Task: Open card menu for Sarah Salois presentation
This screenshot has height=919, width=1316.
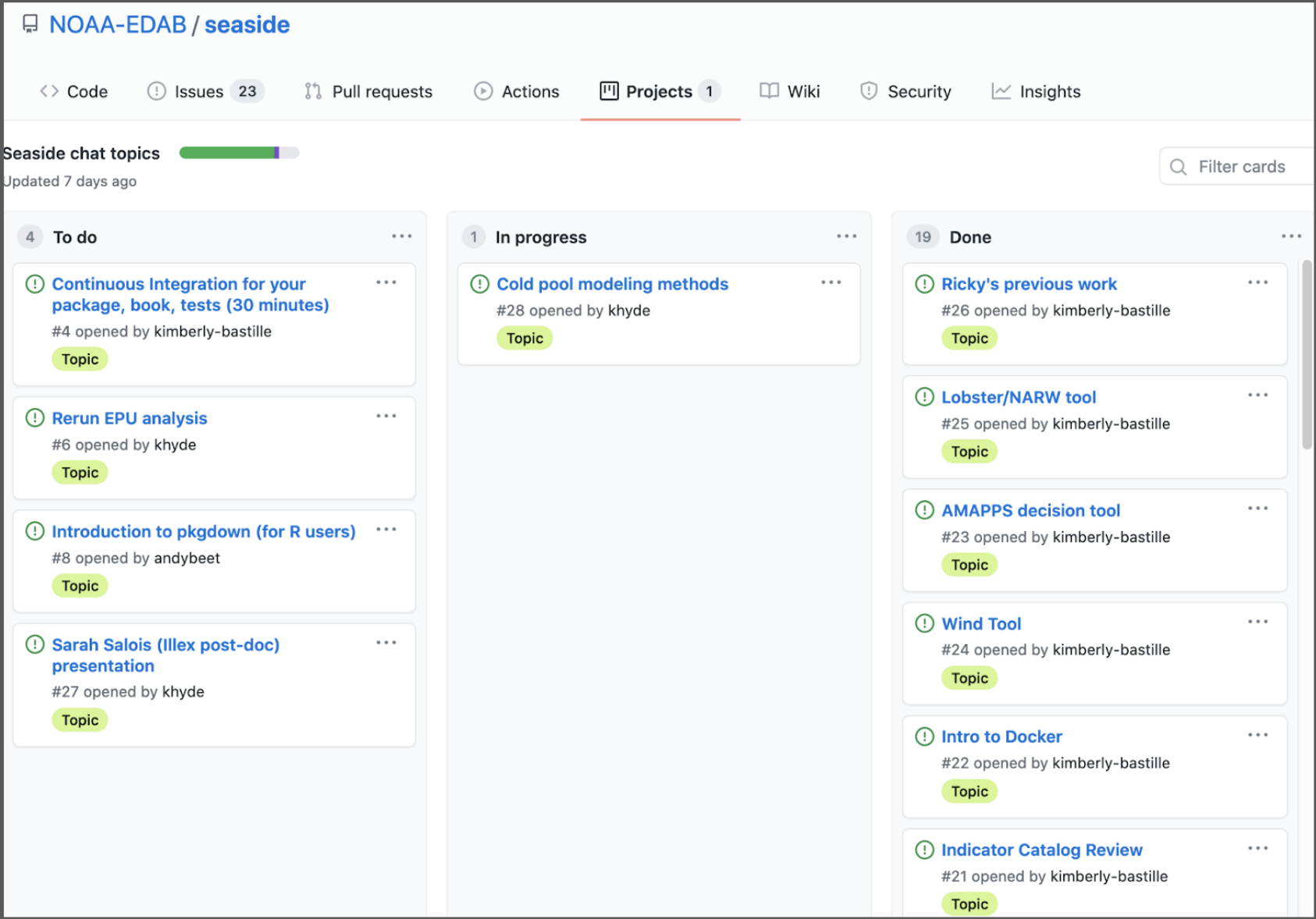Action: 386,642
